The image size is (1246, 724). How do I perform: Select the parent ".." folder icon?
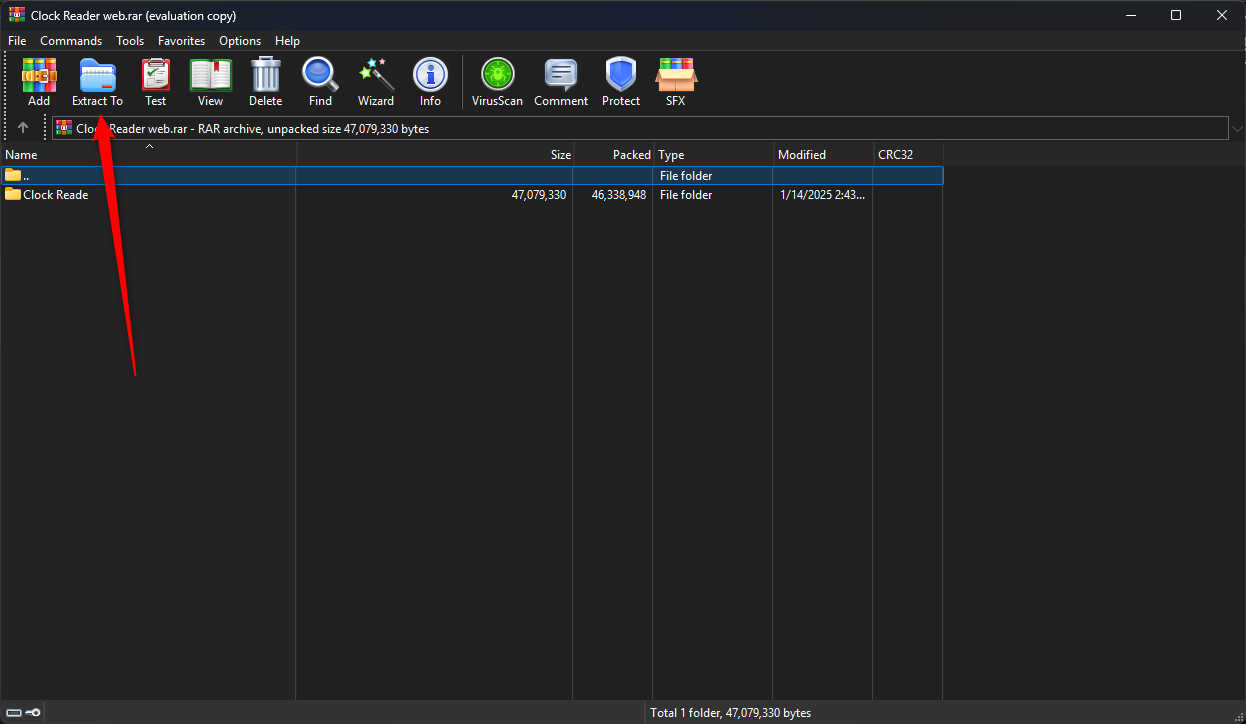[13, 175]
